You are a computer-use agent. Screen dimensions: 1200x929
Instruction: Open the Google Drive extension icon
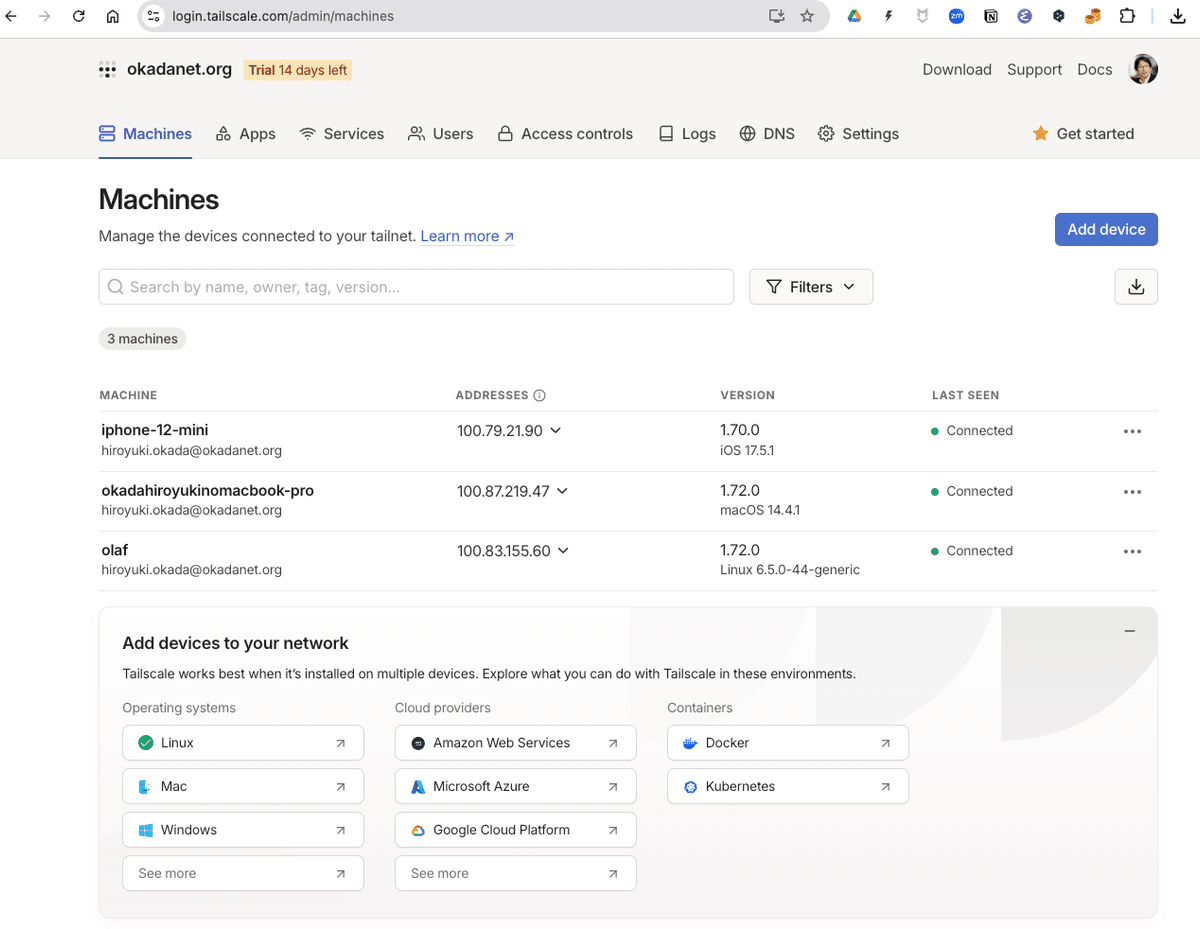click(854, 16)
